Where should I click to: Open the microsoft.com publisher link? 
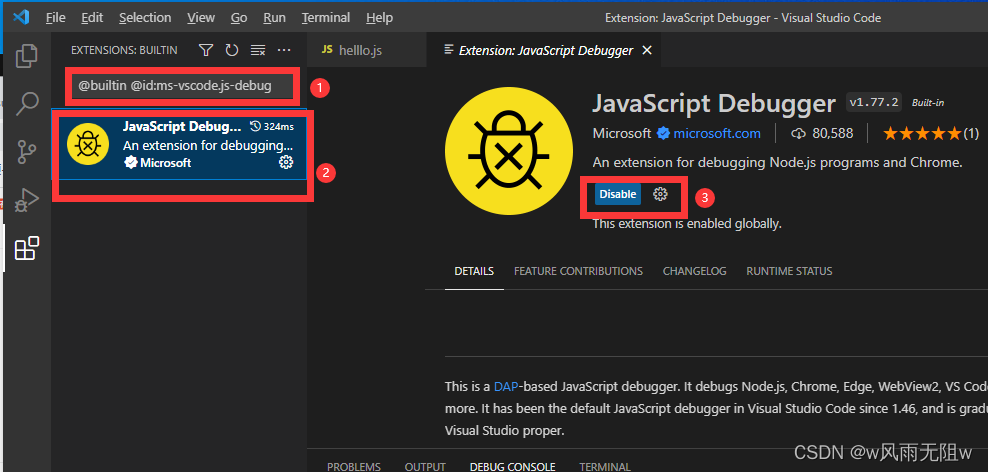(717, 134)
